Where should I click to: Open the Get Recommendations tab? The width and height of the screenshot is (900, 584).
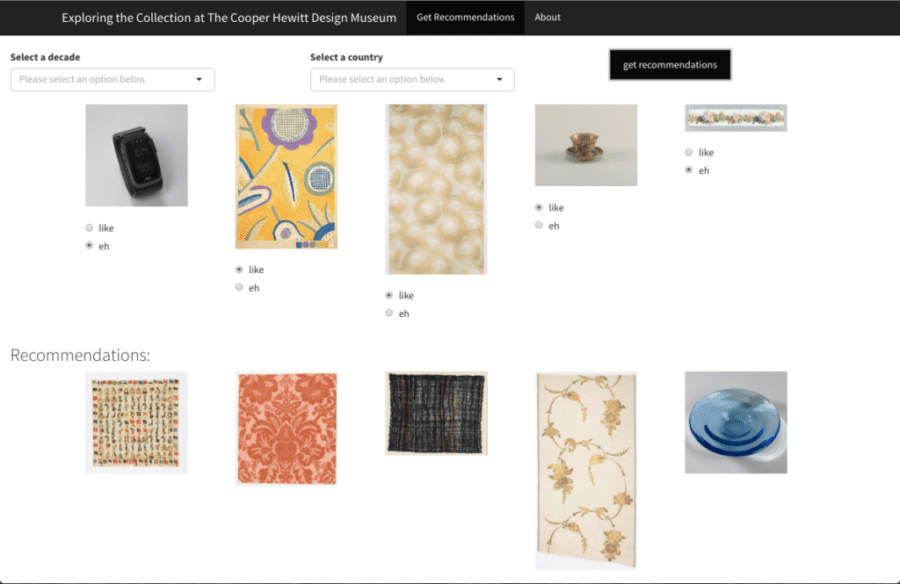click(465, 17)
